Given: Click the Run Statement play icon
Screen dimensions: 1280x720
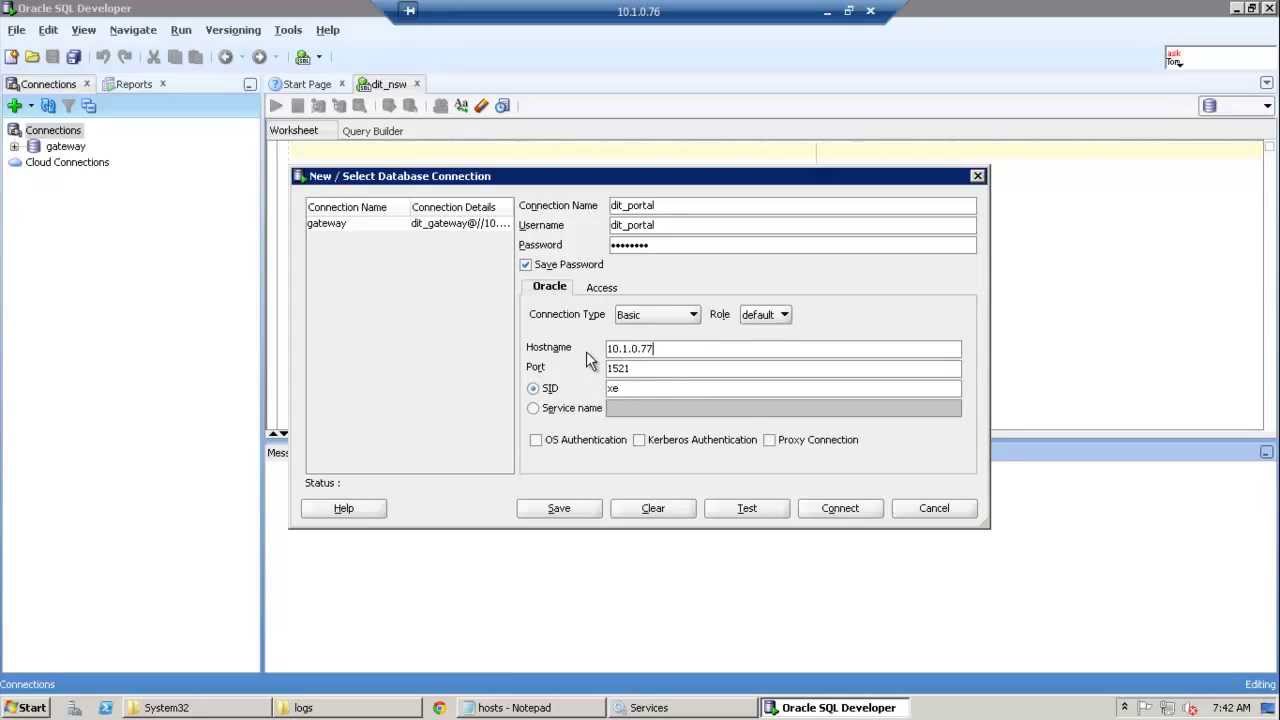Looking at the screenshot, I should point(276,106).
